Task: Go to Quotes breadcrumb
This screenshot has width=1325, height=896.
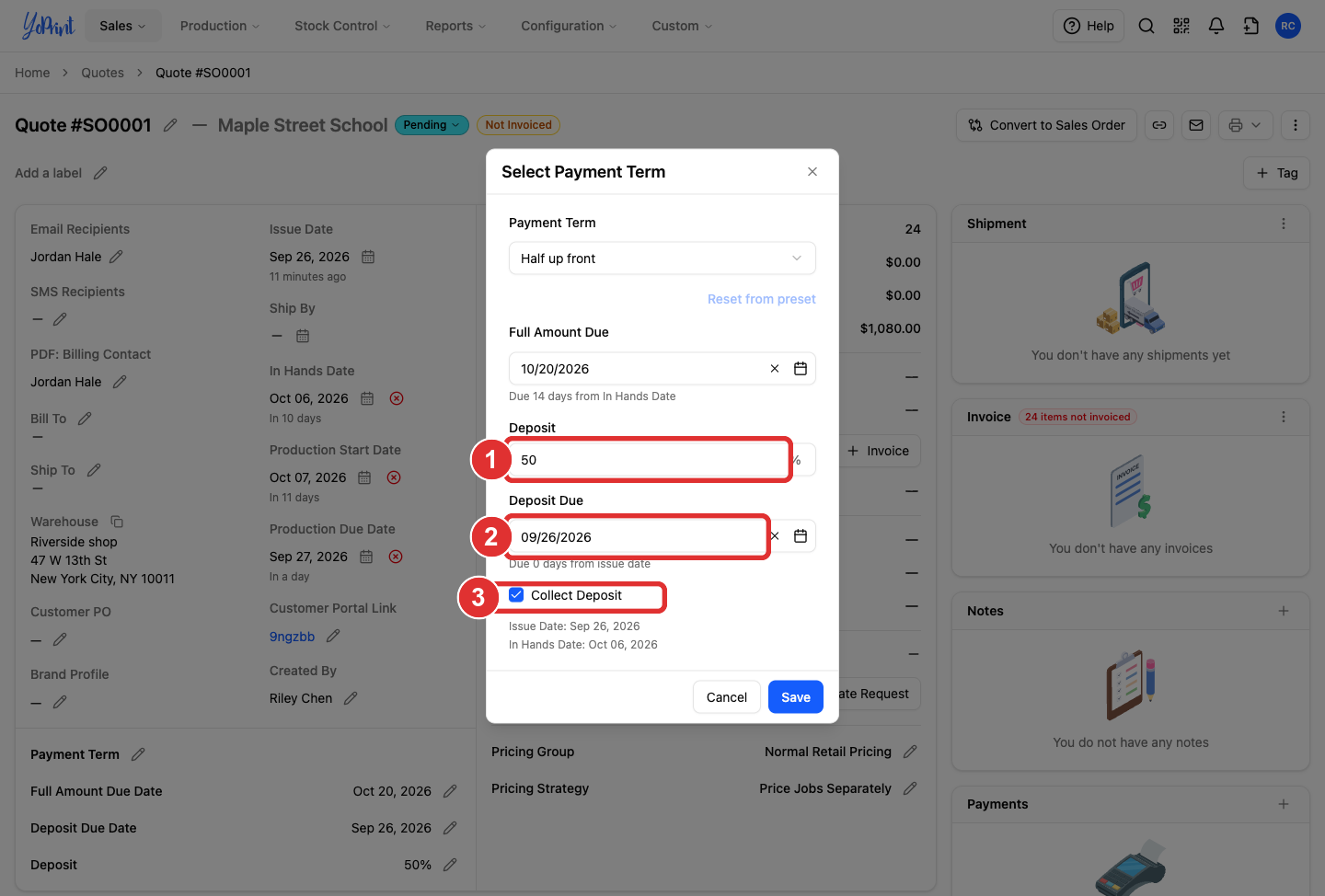Action: (102, 73)
